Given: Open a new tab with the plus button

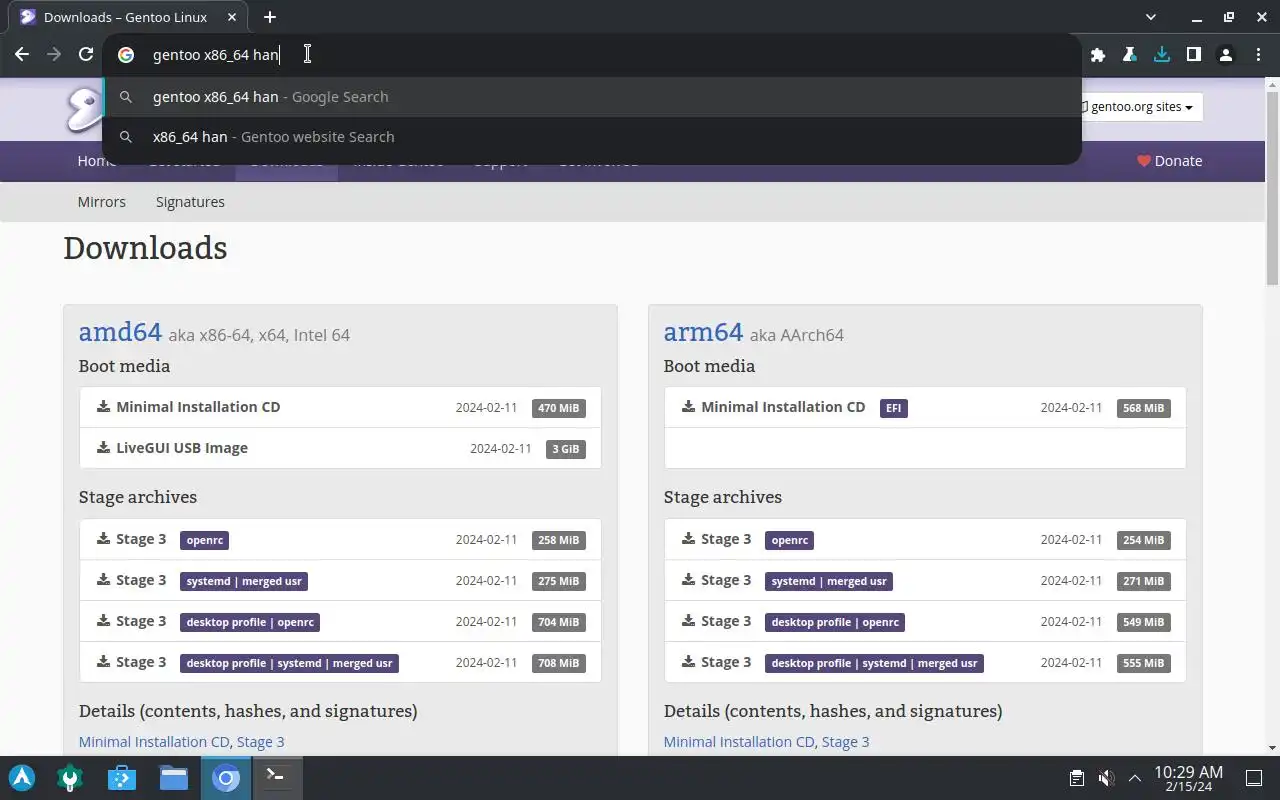Looking at the screenshot, I should point(270,17).
